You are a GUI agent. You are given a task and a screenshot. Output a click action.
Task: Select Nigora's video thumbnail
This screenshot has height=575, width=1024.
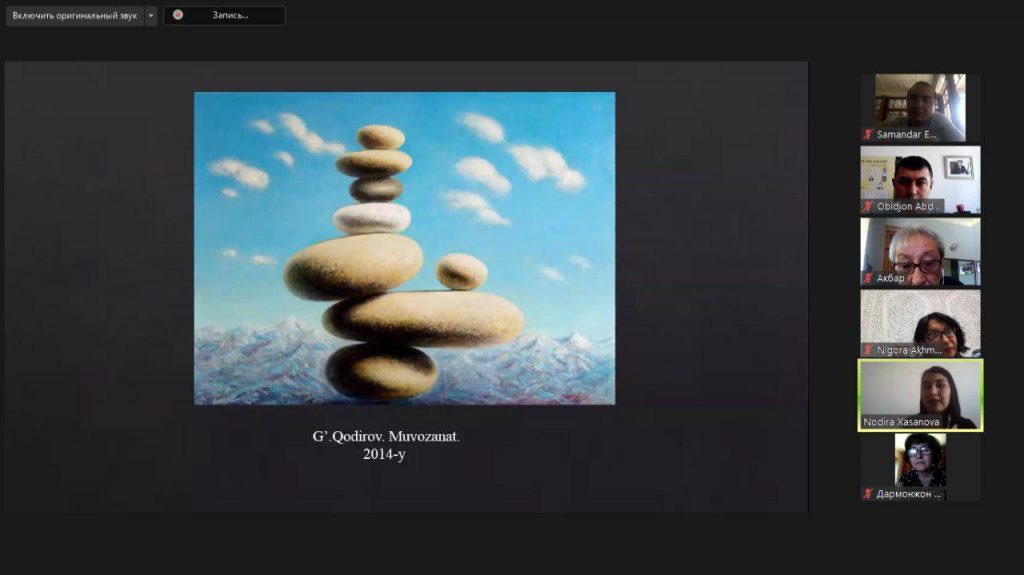click(920, 318)
